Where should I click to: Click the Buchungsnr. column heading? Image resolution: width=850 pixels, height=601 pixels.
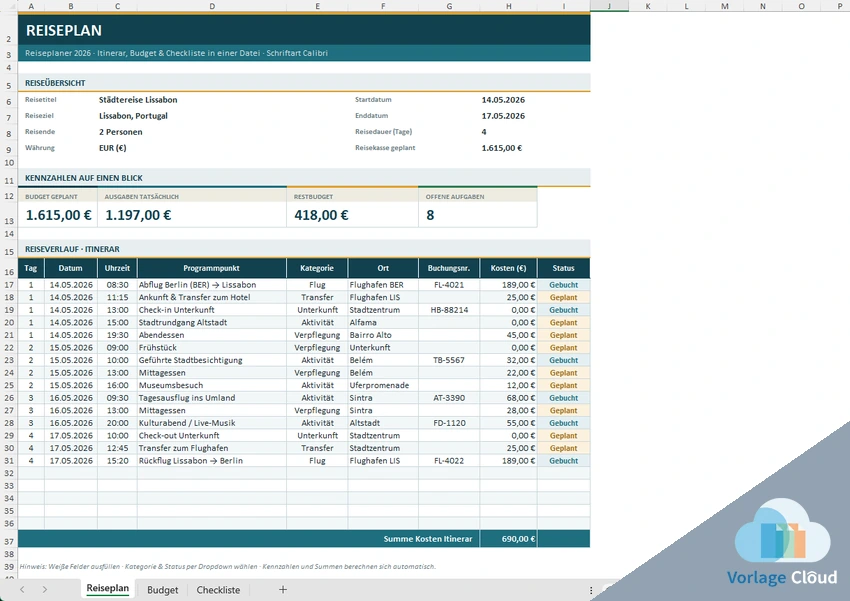(449, 268)
